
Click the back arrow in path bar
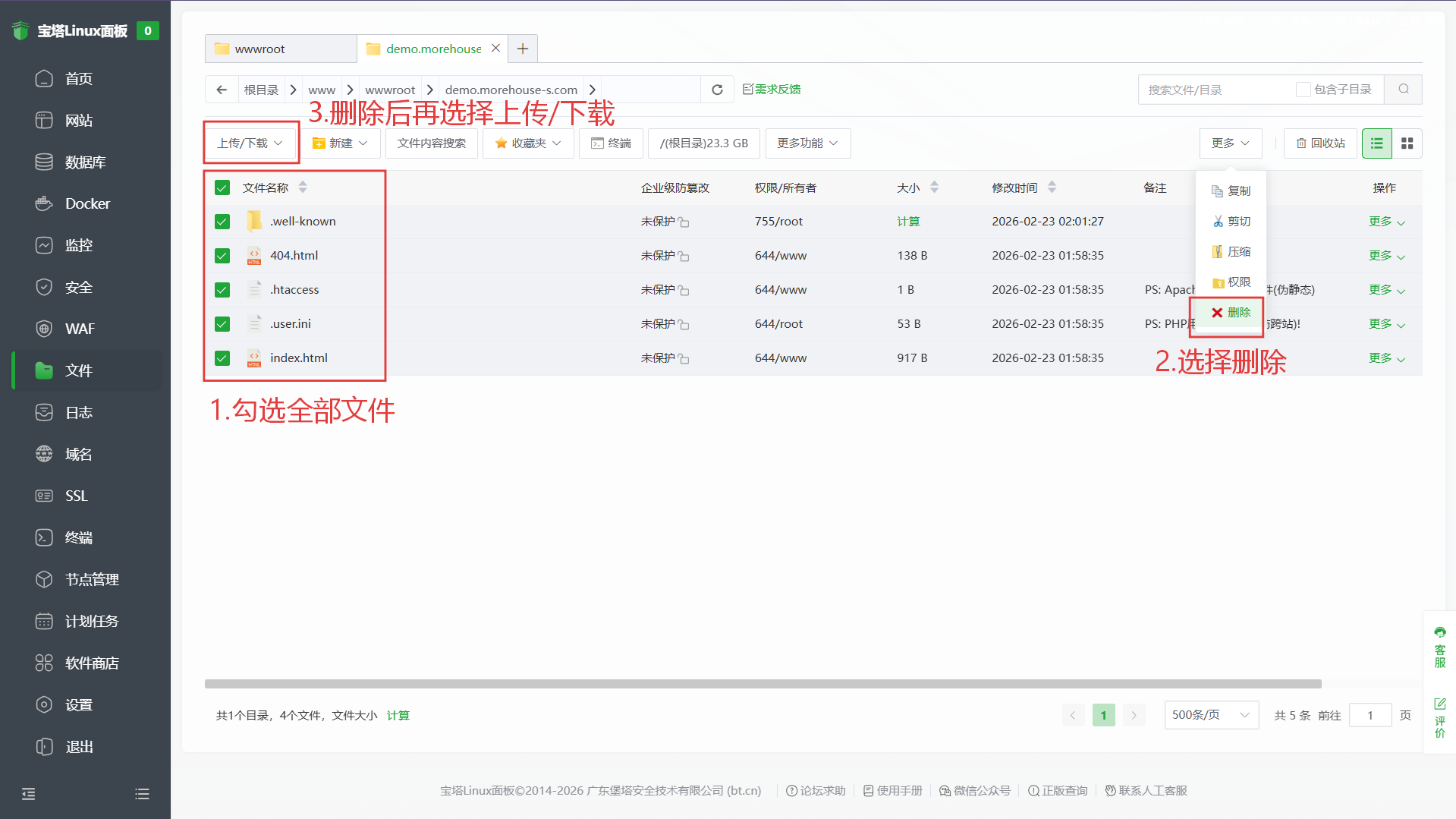click(222, 90)
